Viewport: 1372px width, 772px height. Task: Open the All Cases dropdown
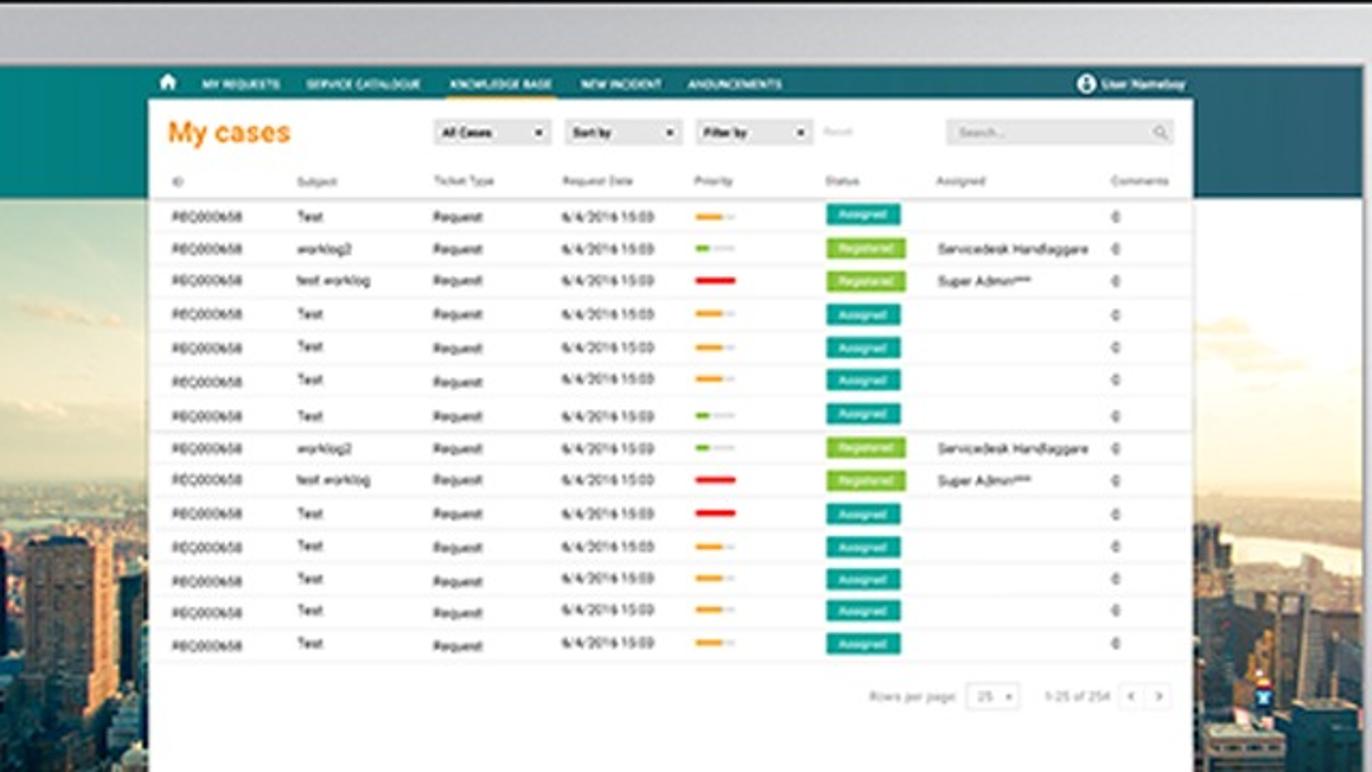[x=492, y=132]
